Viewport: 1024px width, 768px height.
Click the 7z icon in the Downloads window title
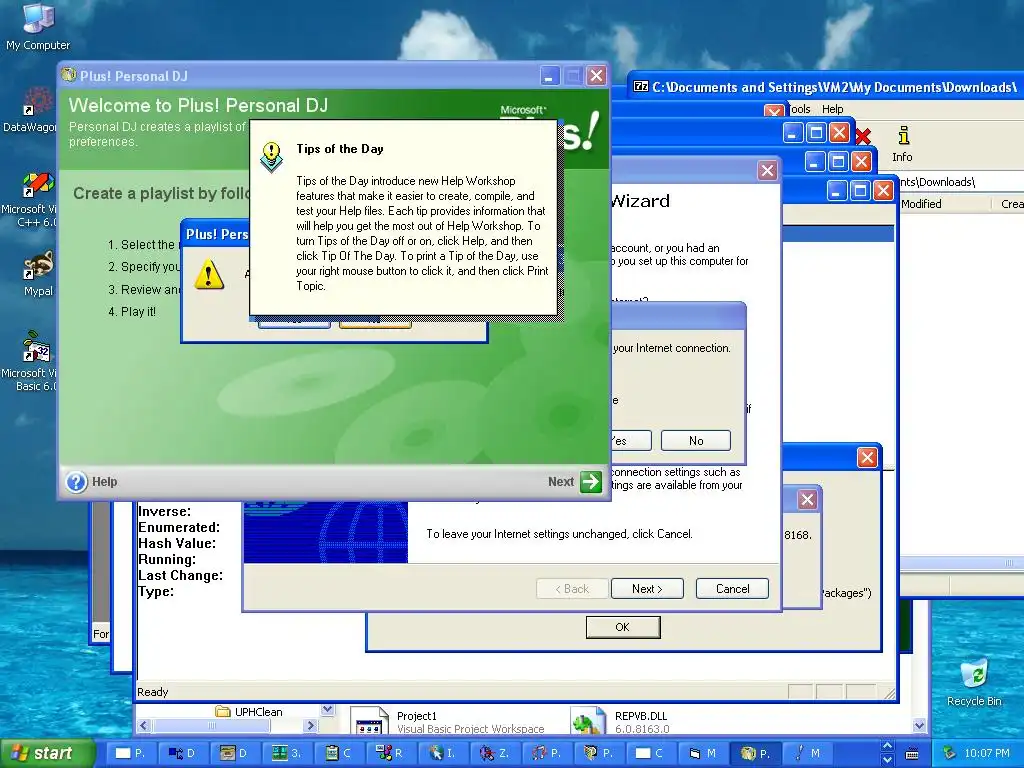641,87
